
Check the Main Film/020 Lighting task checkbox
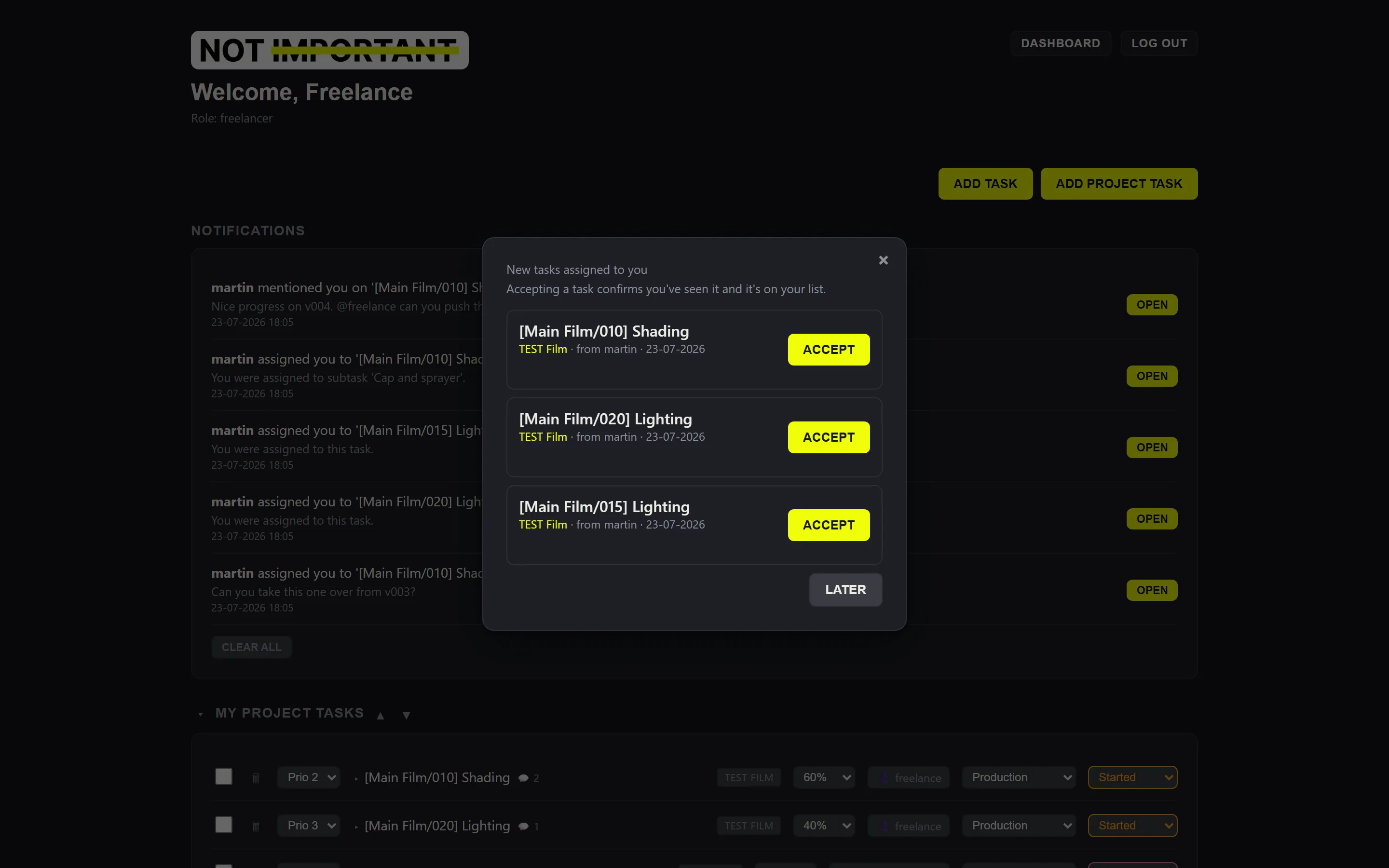click(x=223, y=825)
